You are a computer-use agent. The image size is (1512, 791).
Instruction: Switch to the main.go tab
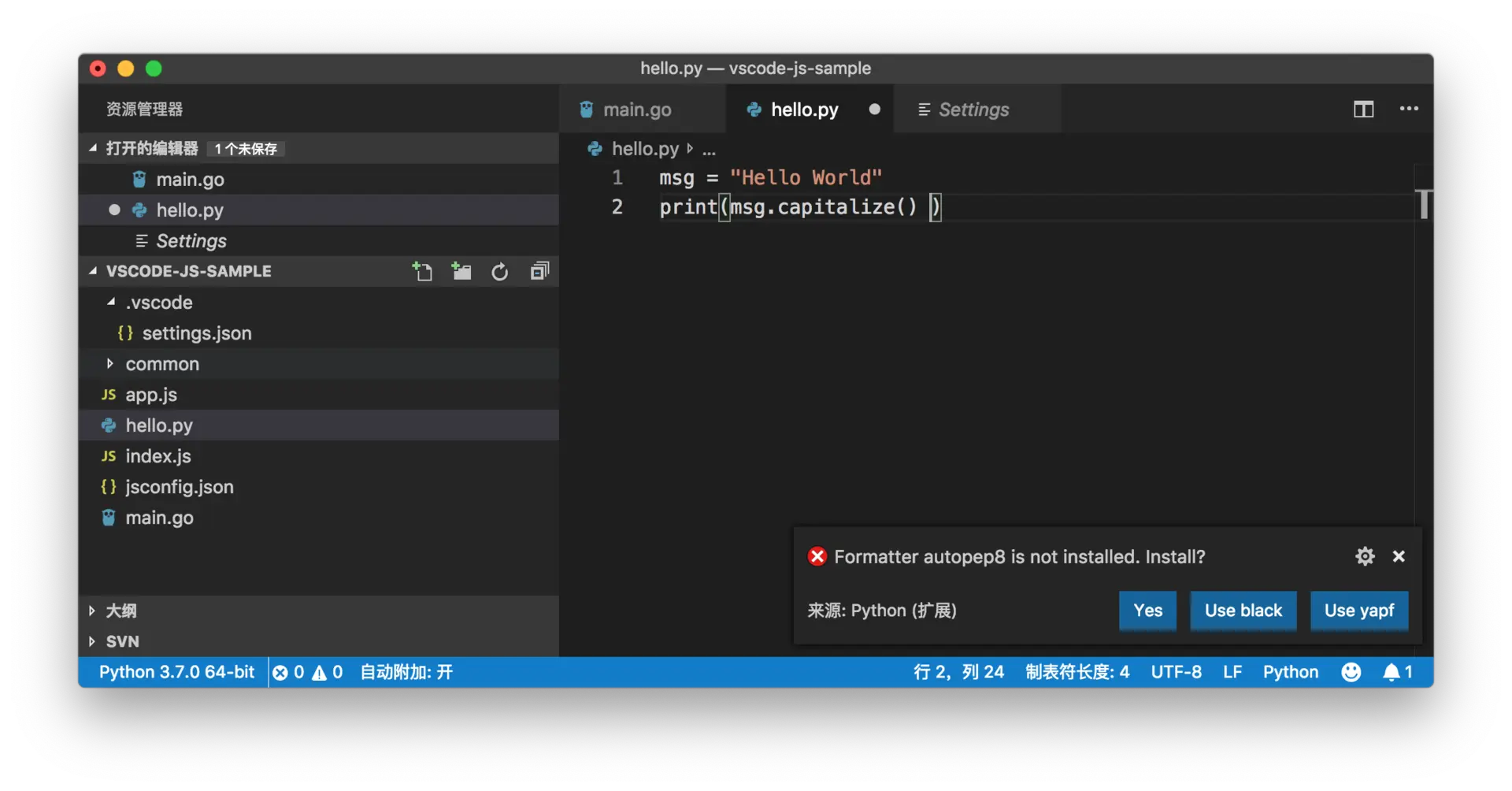(637, 110)
